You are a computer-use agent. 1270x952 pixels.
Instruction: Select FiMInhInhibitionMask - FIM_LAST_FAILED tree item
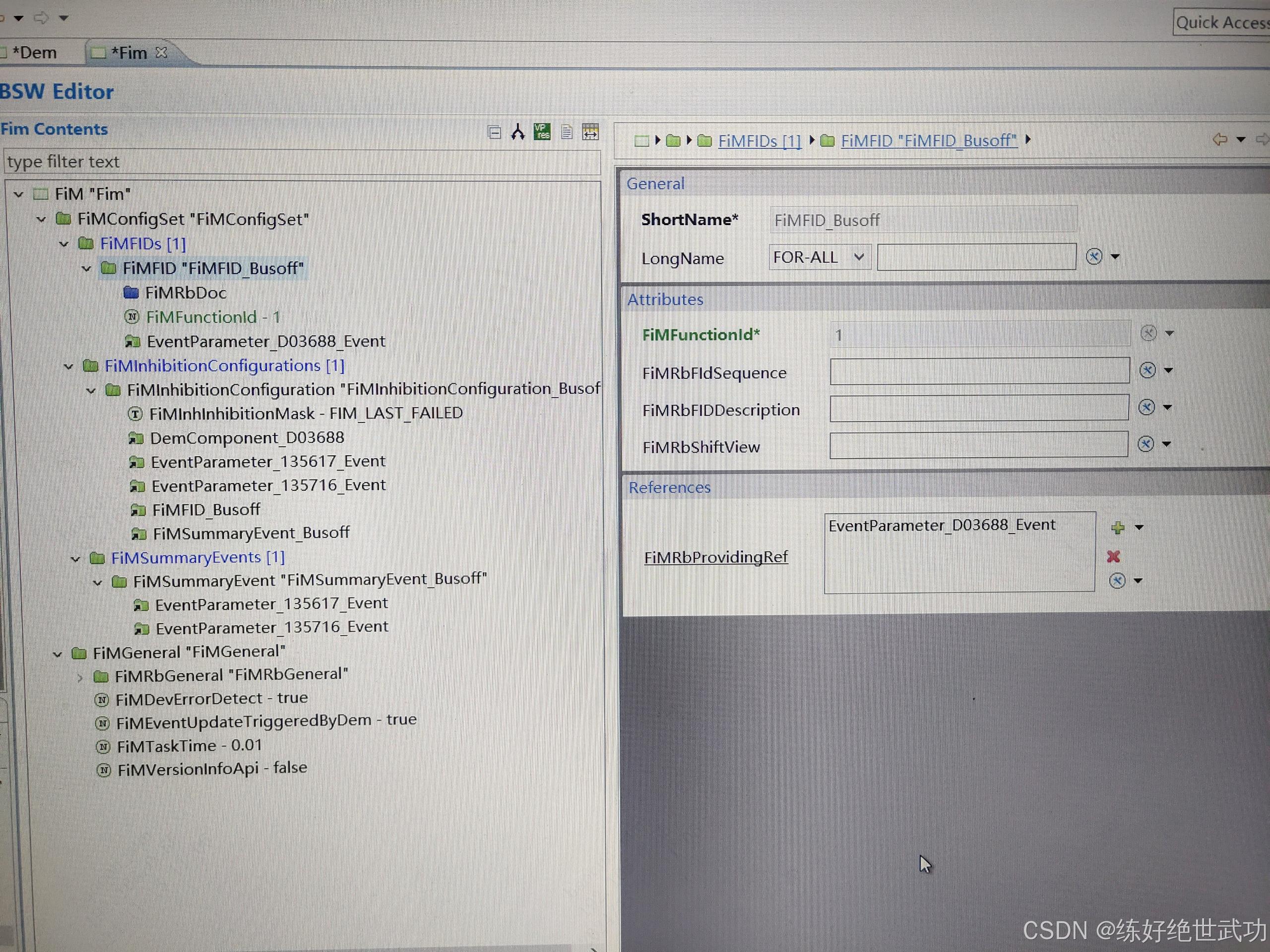click(x=306, y=413)
